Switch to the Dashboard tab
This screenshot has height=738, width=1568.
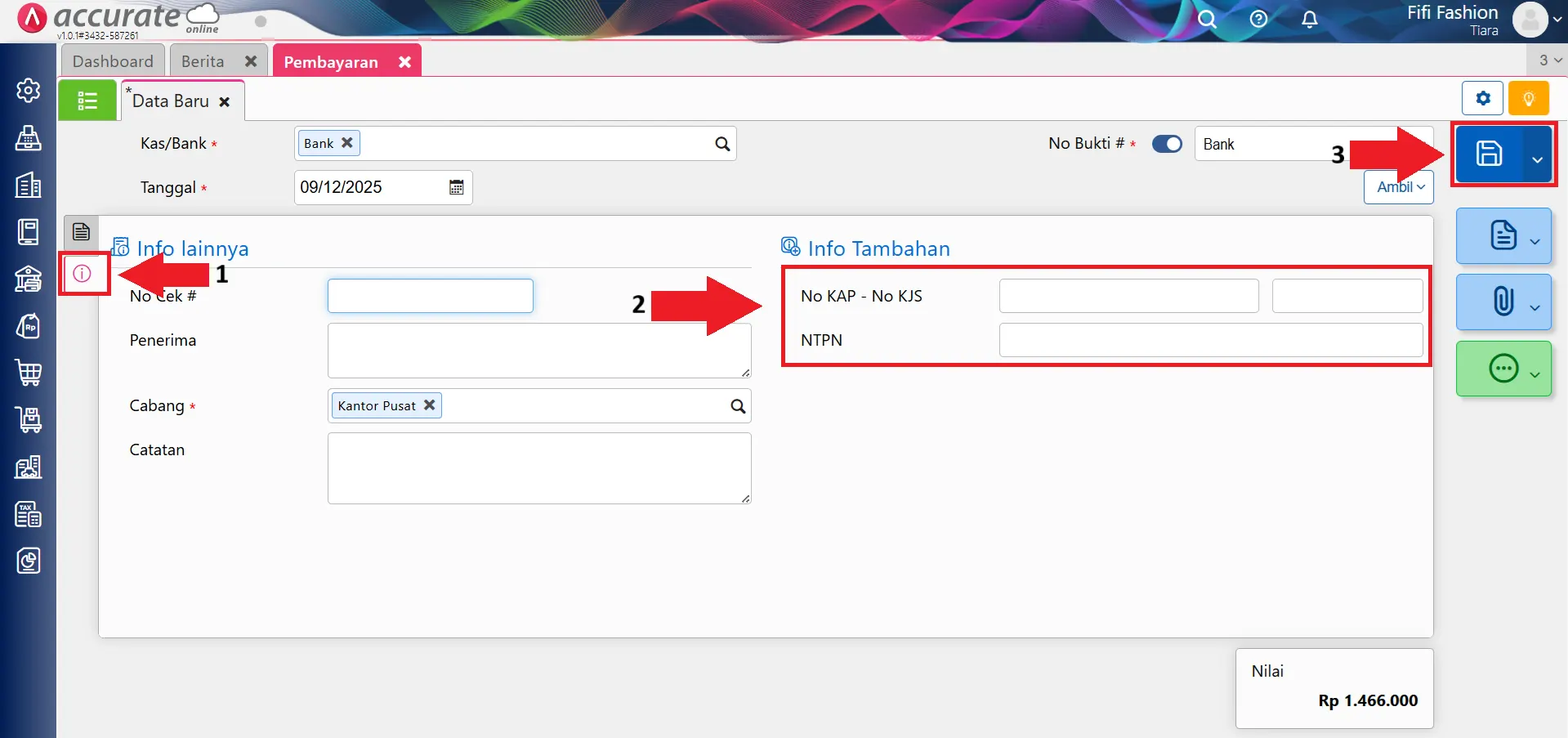113,61
